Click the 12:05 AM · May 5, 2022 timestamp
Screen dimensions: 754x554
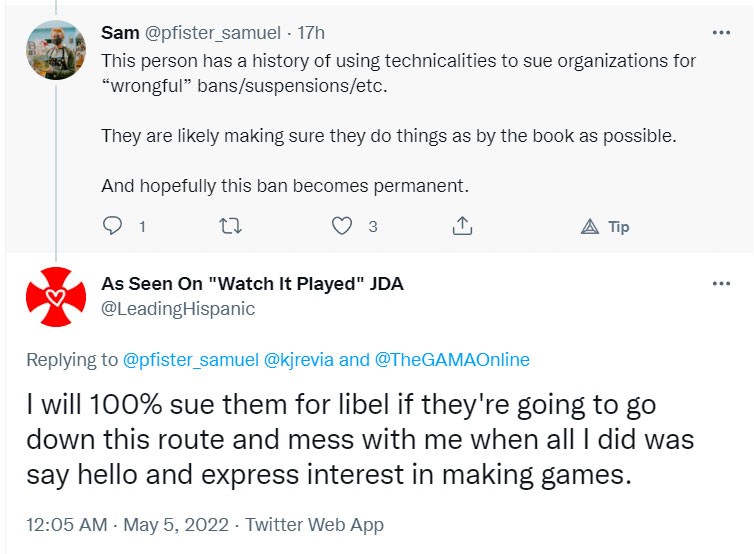tap(127, 525)
